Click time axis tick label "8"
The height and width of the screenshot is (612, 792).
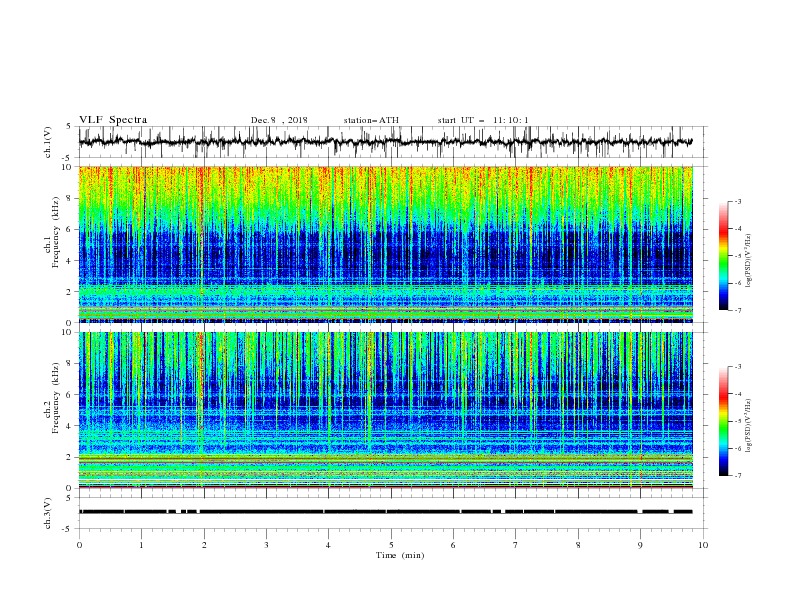pos(578,546)
